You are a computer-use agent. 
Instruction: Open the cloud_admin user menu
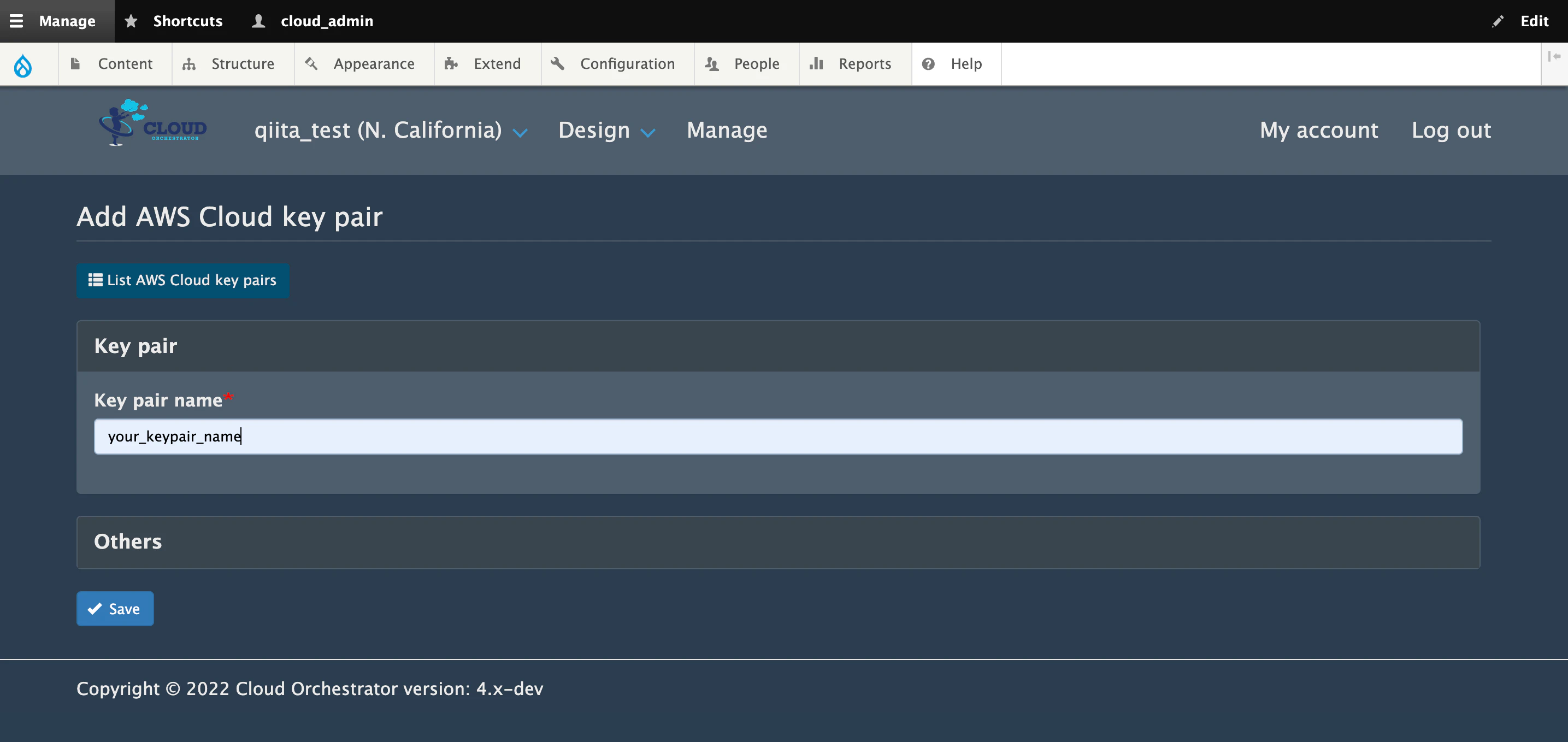pyautogui.click(x=313, y=21)
